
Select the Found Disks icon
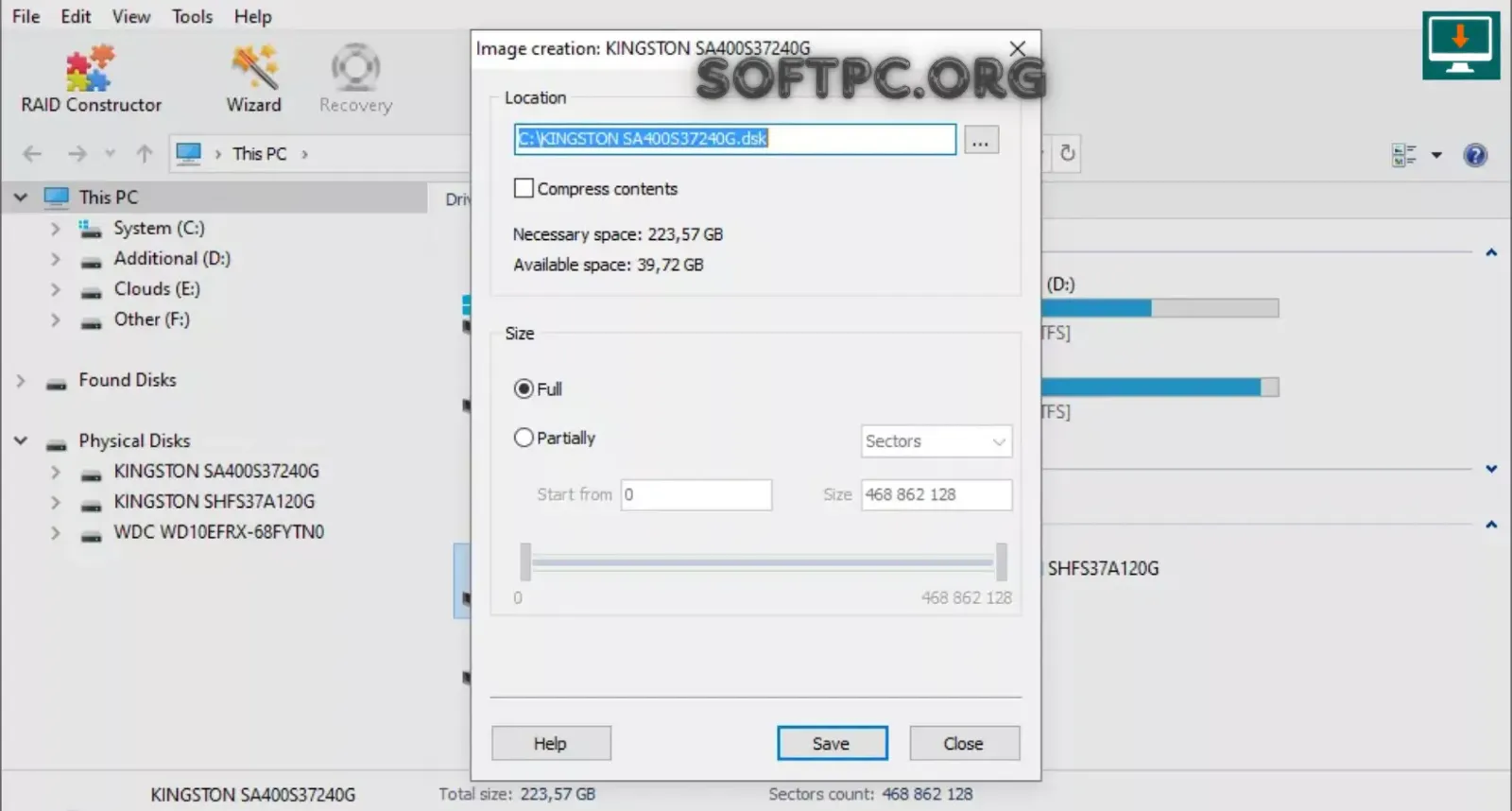pos(57,382)
